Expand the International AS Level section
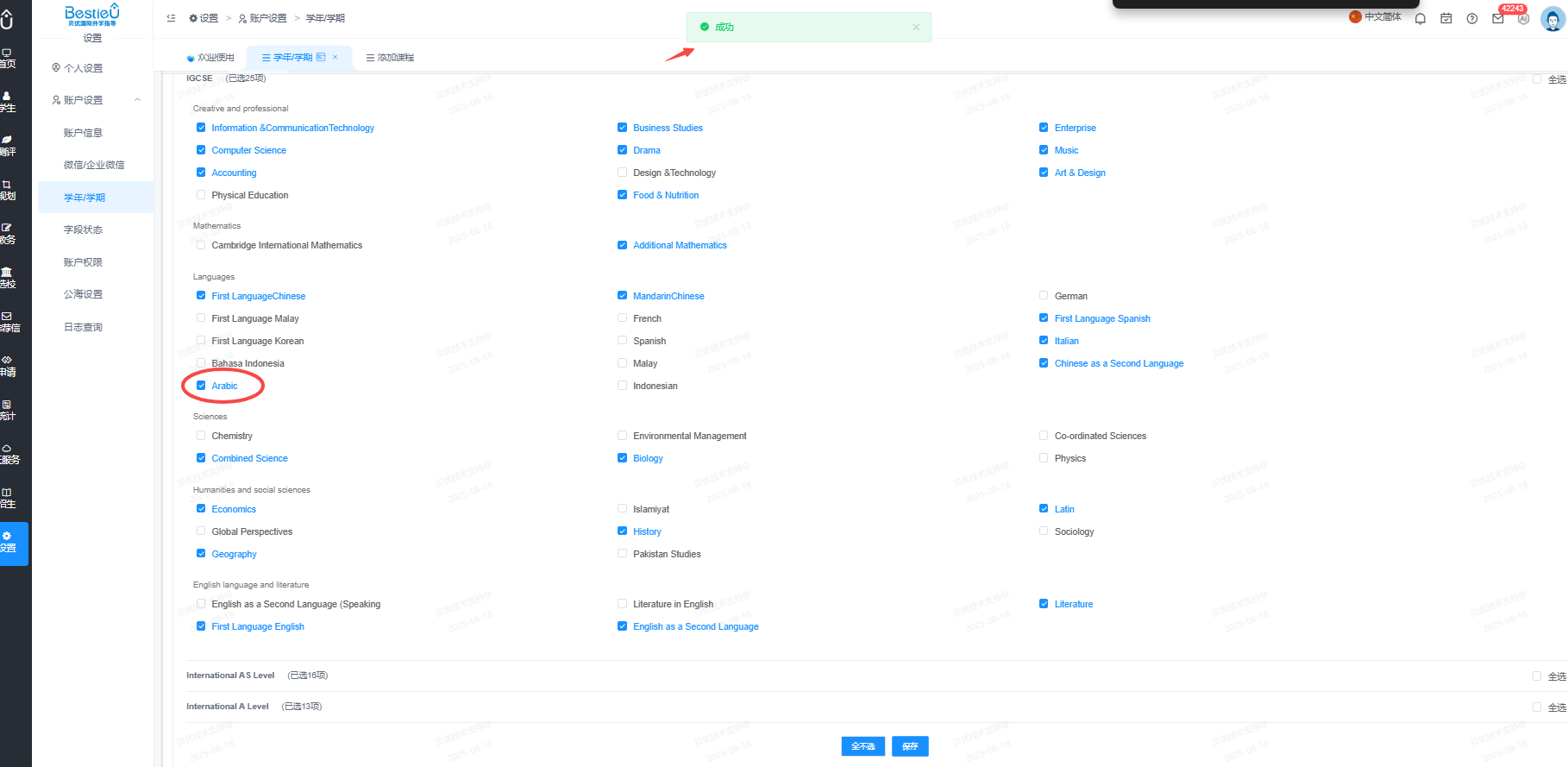Viewport: 1568px width, 767px height. pyautogui.click(x=230, y=676)
